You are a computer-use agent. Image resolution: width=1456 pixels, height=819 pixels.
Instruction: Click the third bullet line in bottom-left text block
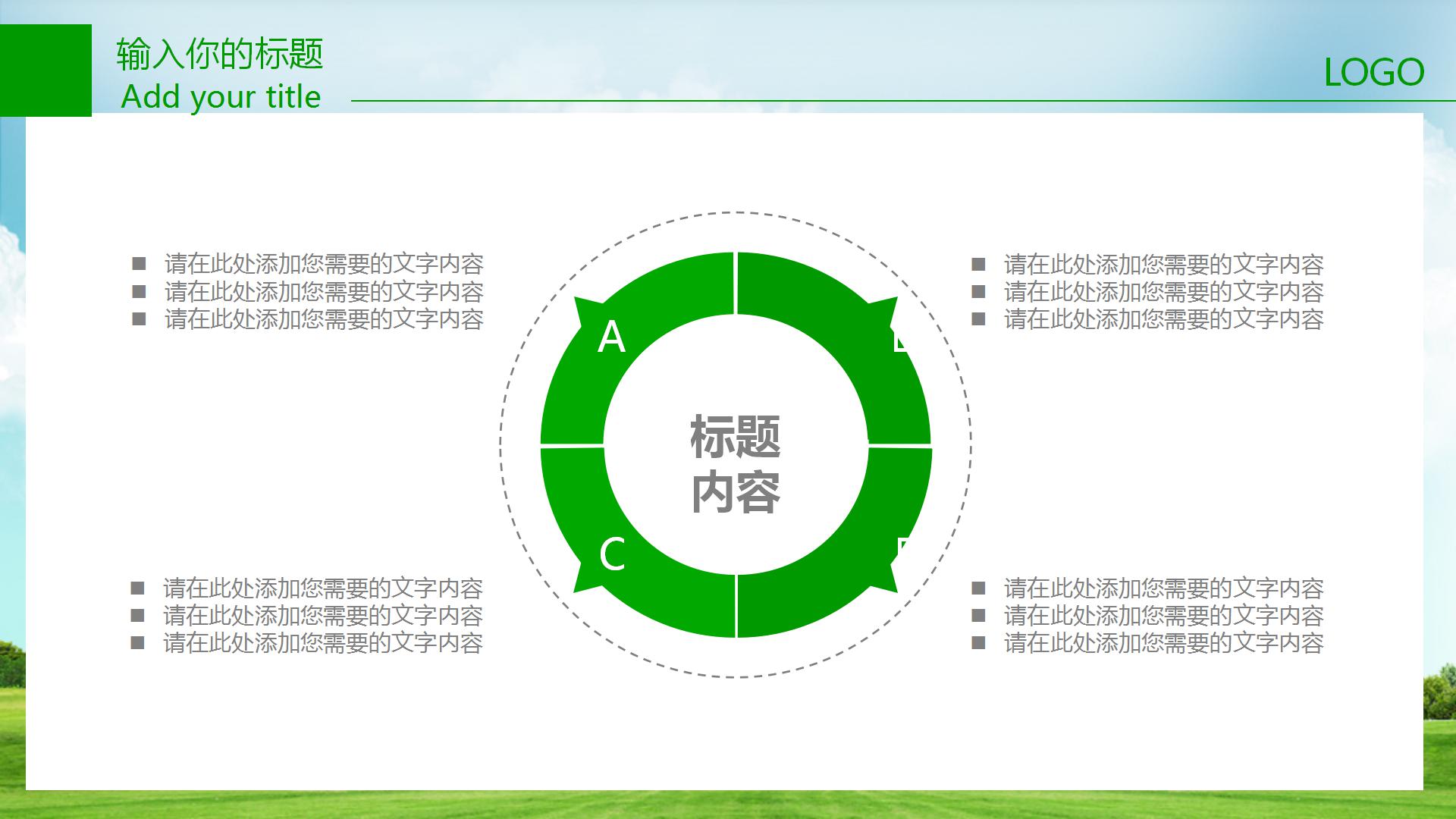(x=307, y=643)
